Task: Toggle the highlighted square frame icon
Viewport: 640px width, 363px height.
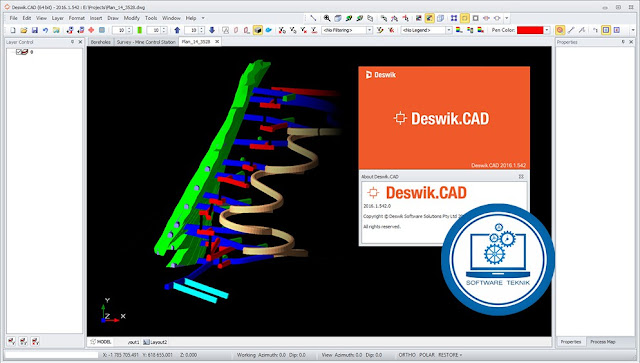Action: coord(464,18)
